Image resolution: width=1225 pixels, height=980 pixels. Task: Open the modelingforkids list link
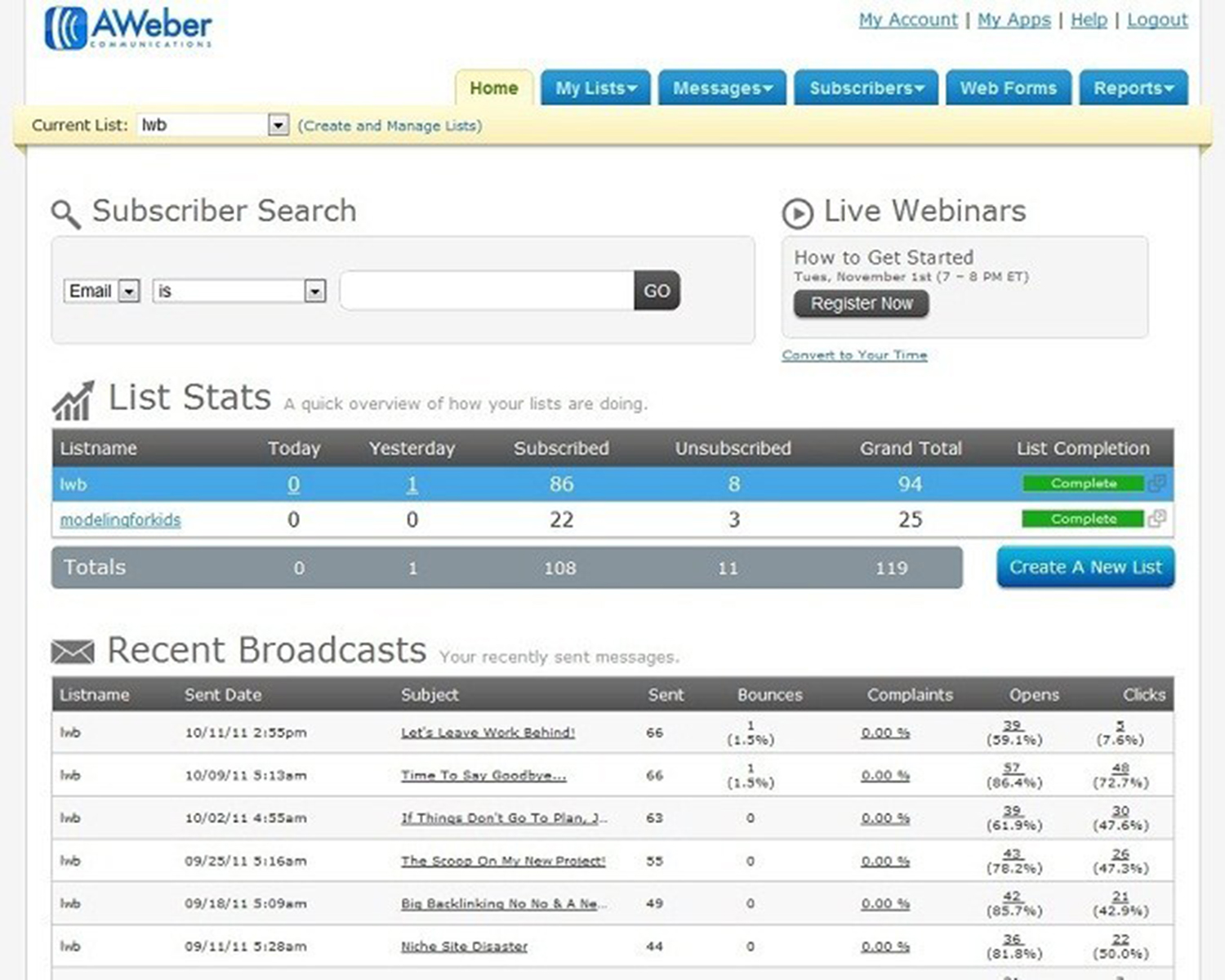[120, 519]
